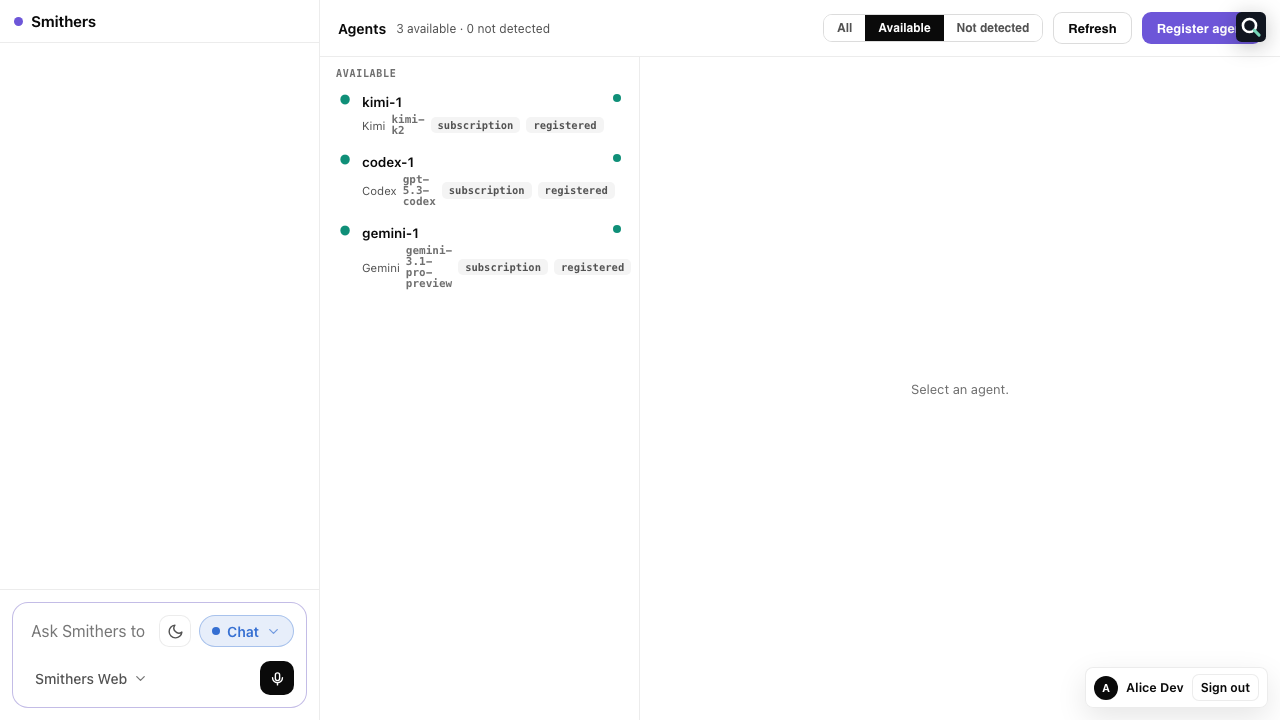This screenshot has height=720, width=1280.
Task: Click the 'Select an agent.' placeholder text
Action: coord(960,389)
